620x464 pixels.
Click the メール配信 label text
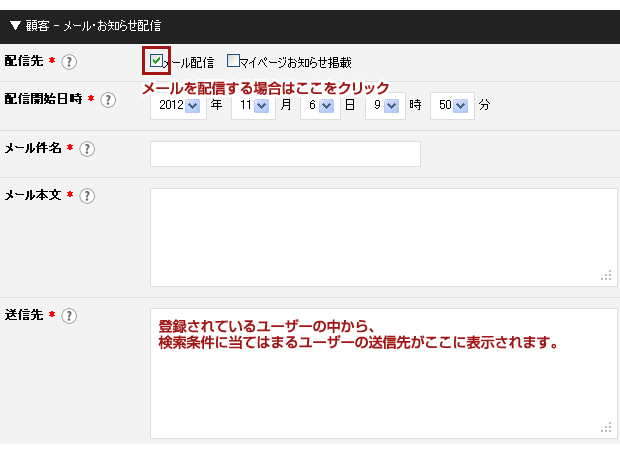189,63
